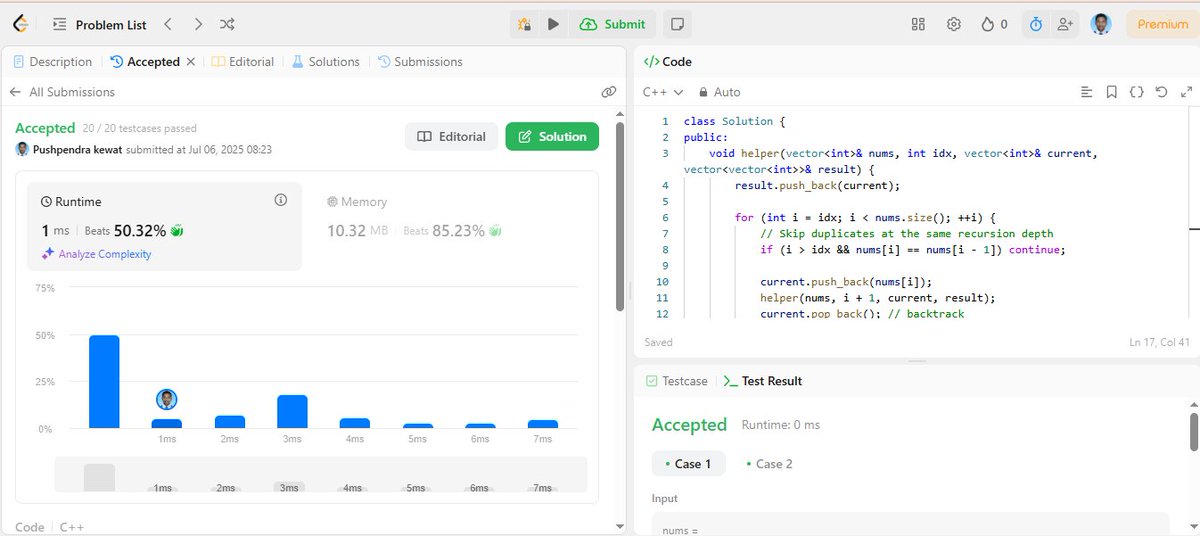Viewport: 1200px width, 536px height.
Task: Click the 3ms label in chart minimap
Action: pos(289,488)
